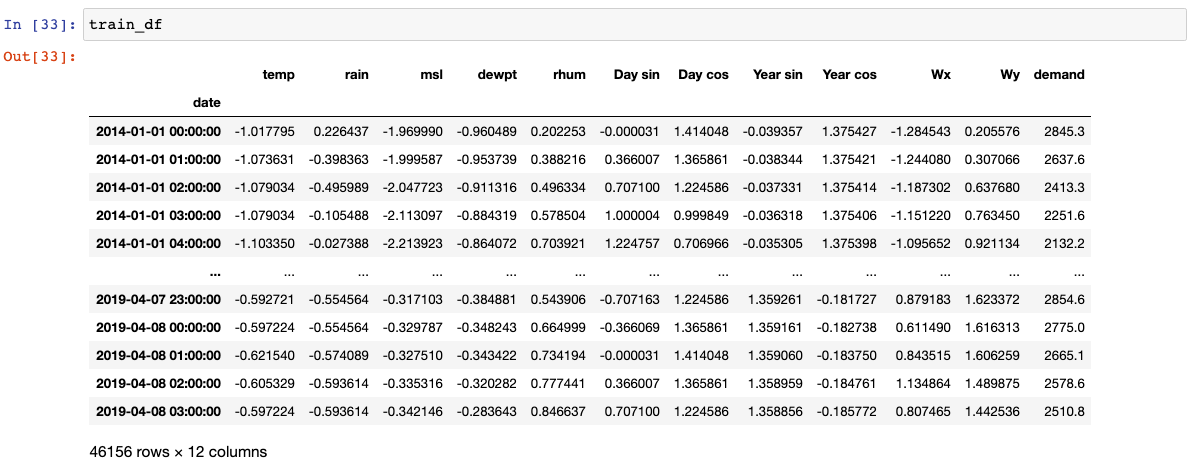Click demand value 2845.3
The height and width of the screenshot is (470, 1194).
pos(1066,132)
